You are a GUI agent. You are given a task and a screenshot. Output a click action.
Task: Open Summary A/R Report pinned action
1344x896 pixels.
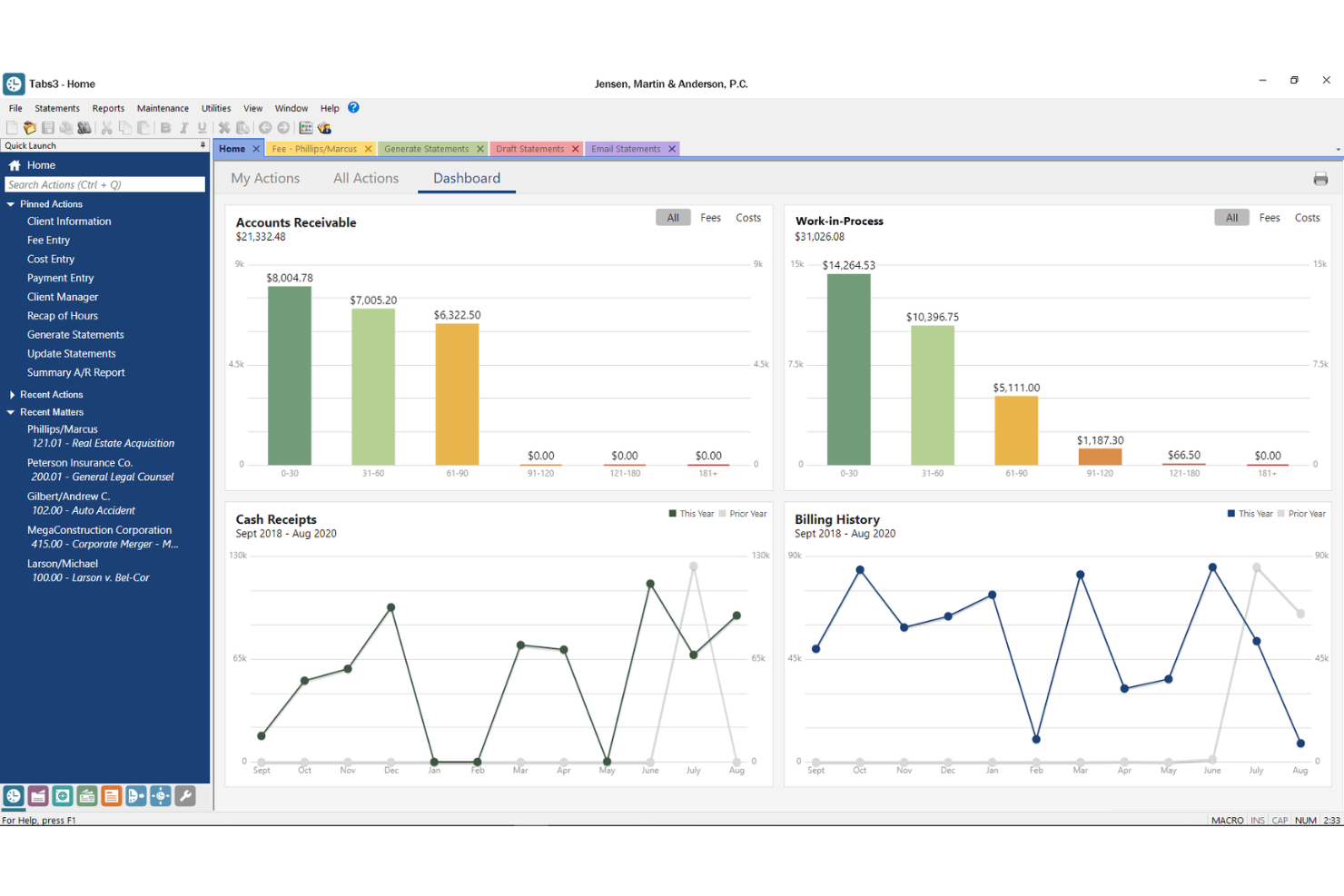click(x=75, y=373)
